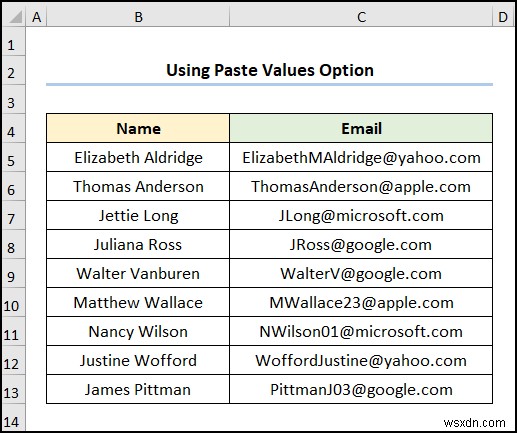The width and height of the screenshot is (517, 433).
Task: Select the James Pittman cell
Action: point(138,389)
